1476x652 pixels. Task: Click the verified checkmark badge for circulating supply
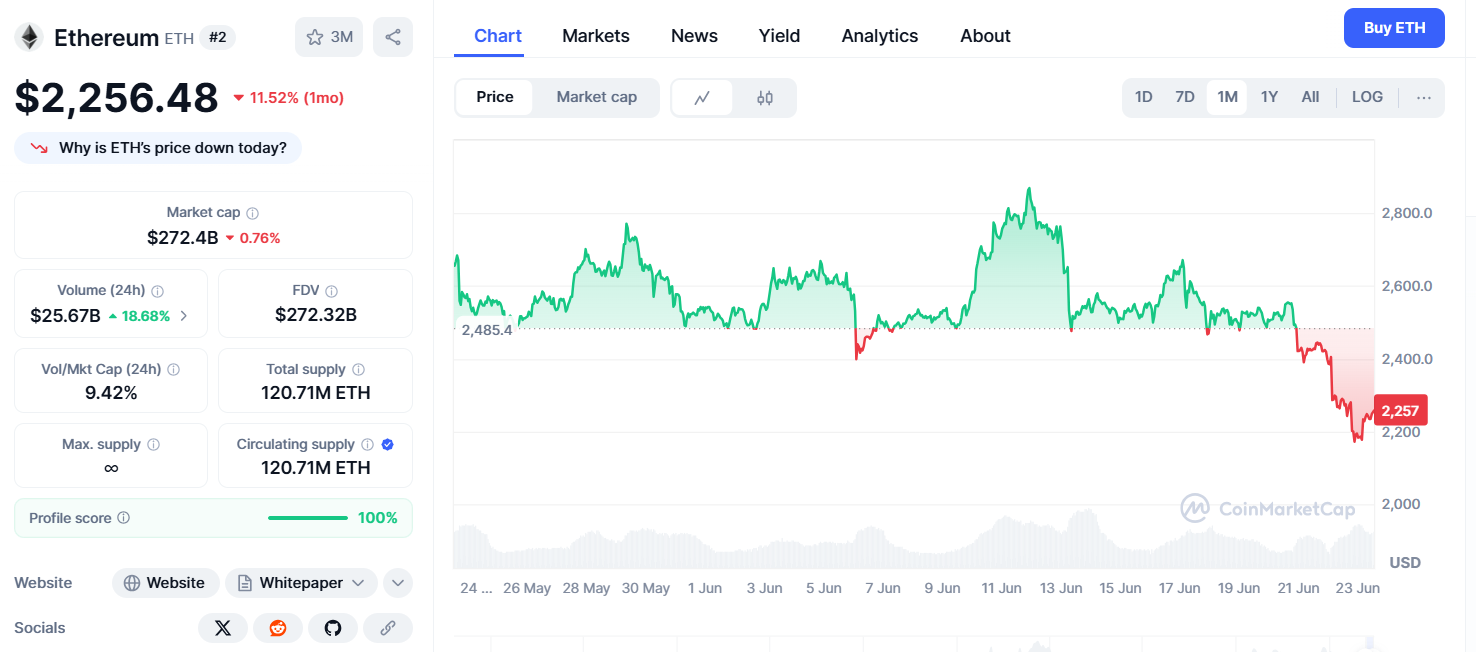(388, 444)
